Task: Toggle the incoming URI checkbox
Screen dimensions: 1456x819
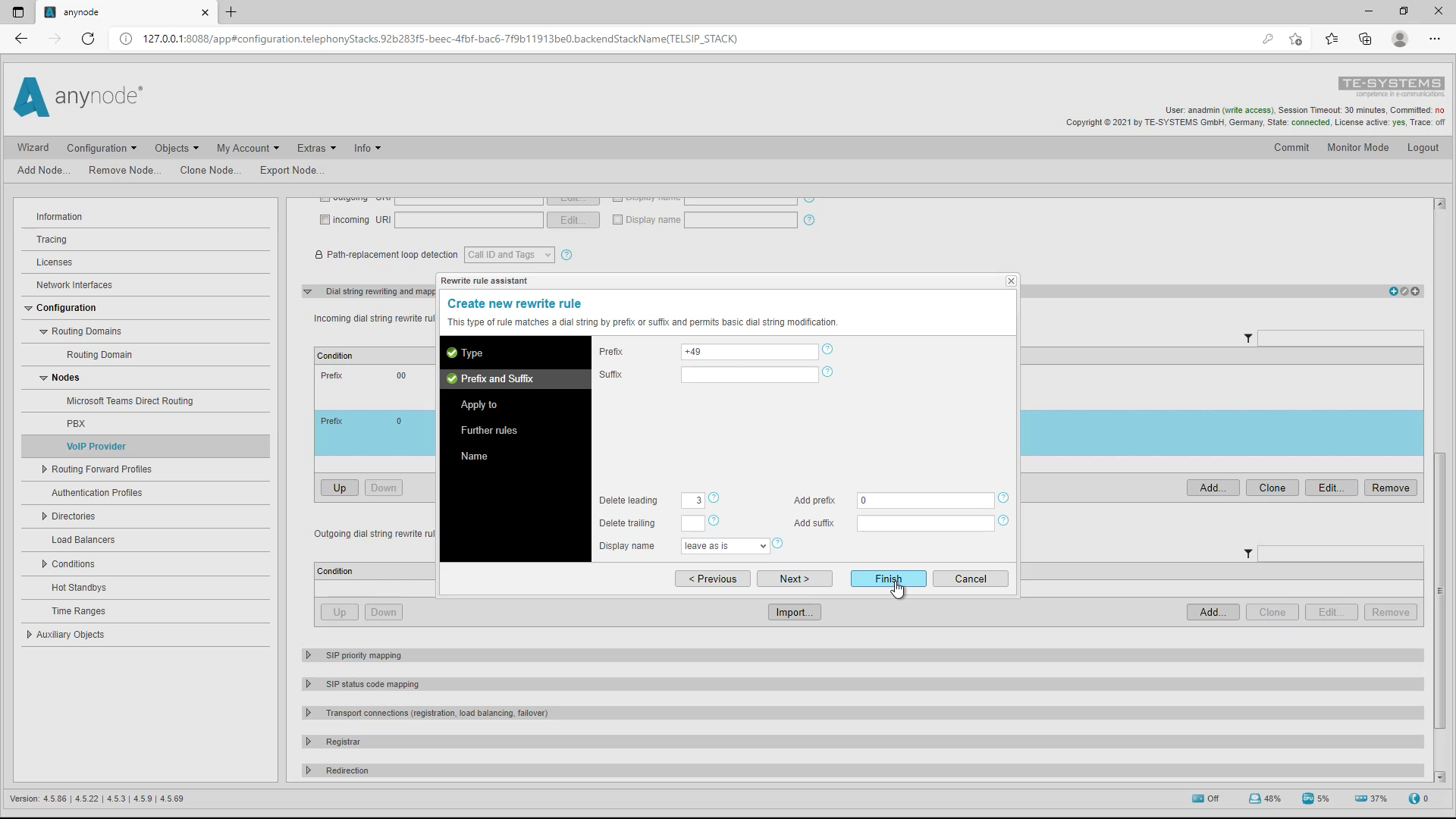Action: [325, 220]
